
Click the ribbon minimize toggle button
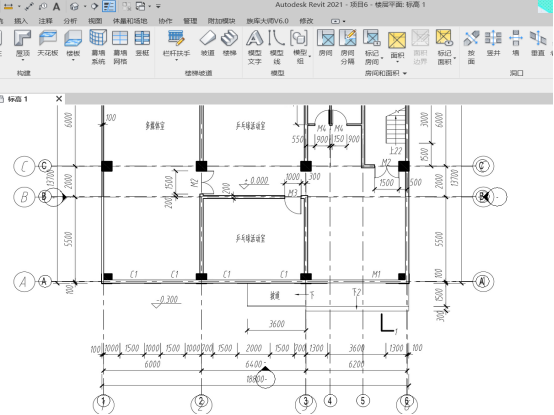pos(335,21)
